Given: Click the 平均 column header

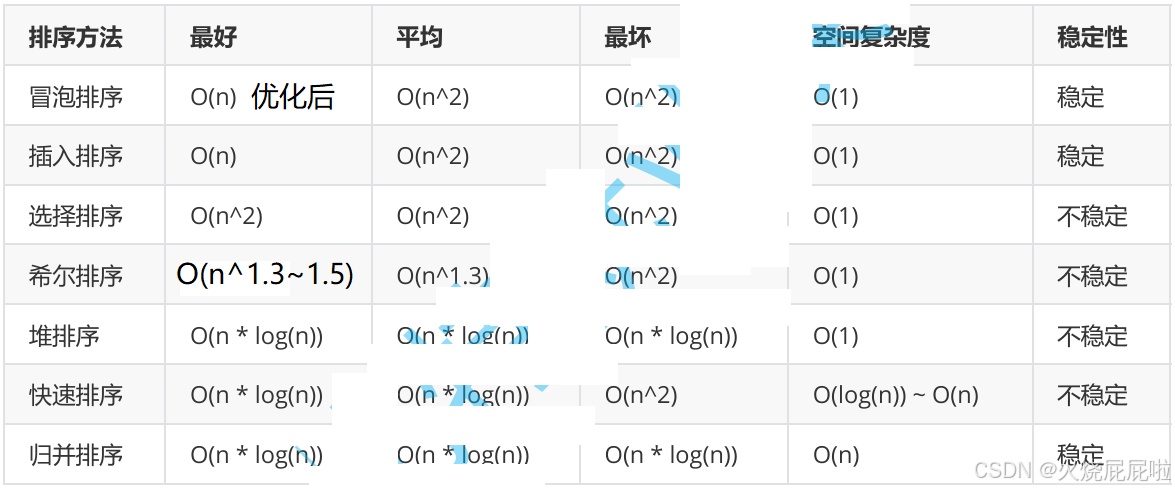Looking at the screenshot, I should 420,37.
